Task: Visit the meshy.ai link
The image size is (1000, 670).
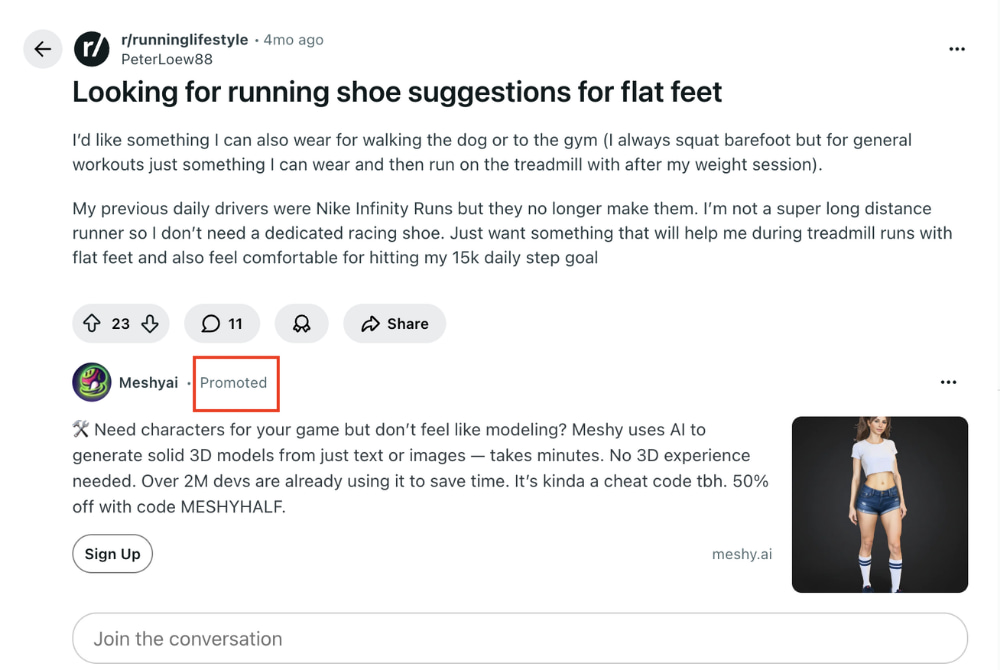Action: click(x=742, y=554)
